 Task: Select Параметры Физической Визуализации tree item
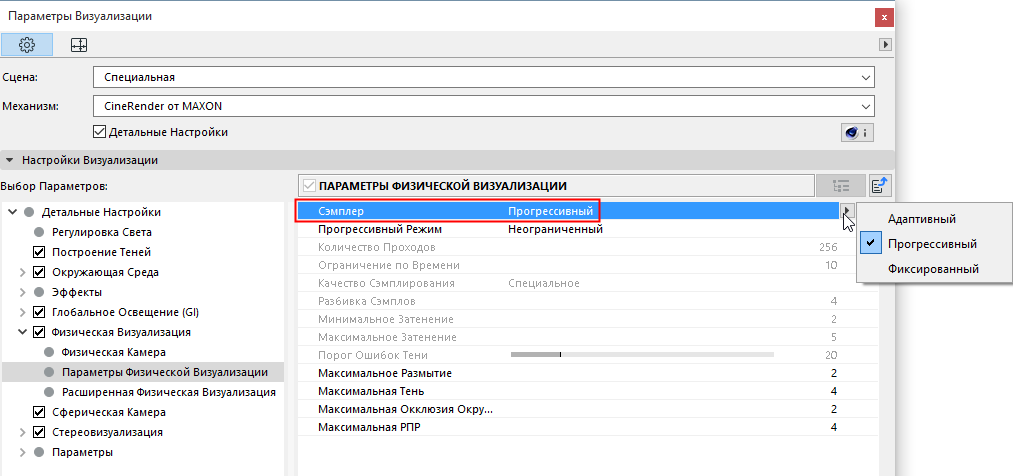click(x=165, y=372)
